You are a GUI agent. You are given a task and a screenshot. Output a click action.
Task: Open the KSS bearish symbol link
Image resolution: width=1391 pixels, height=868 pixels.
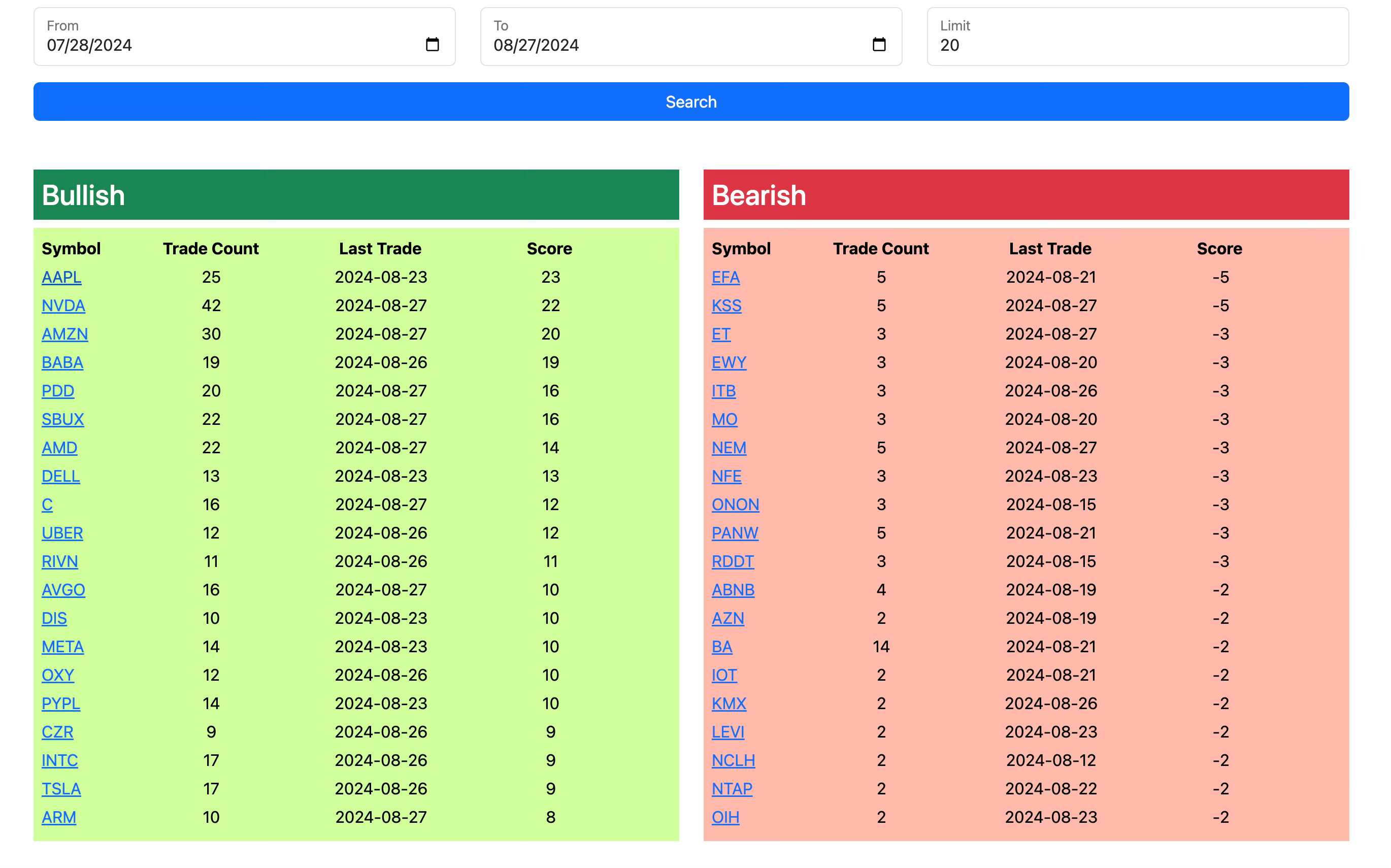727,306
